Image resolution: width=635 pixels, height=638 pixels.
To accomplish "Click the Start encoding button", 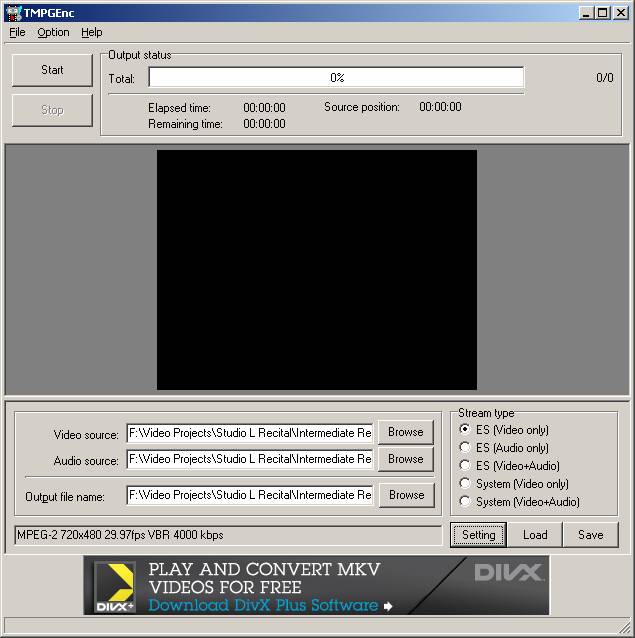I will [x=52, y=70].
